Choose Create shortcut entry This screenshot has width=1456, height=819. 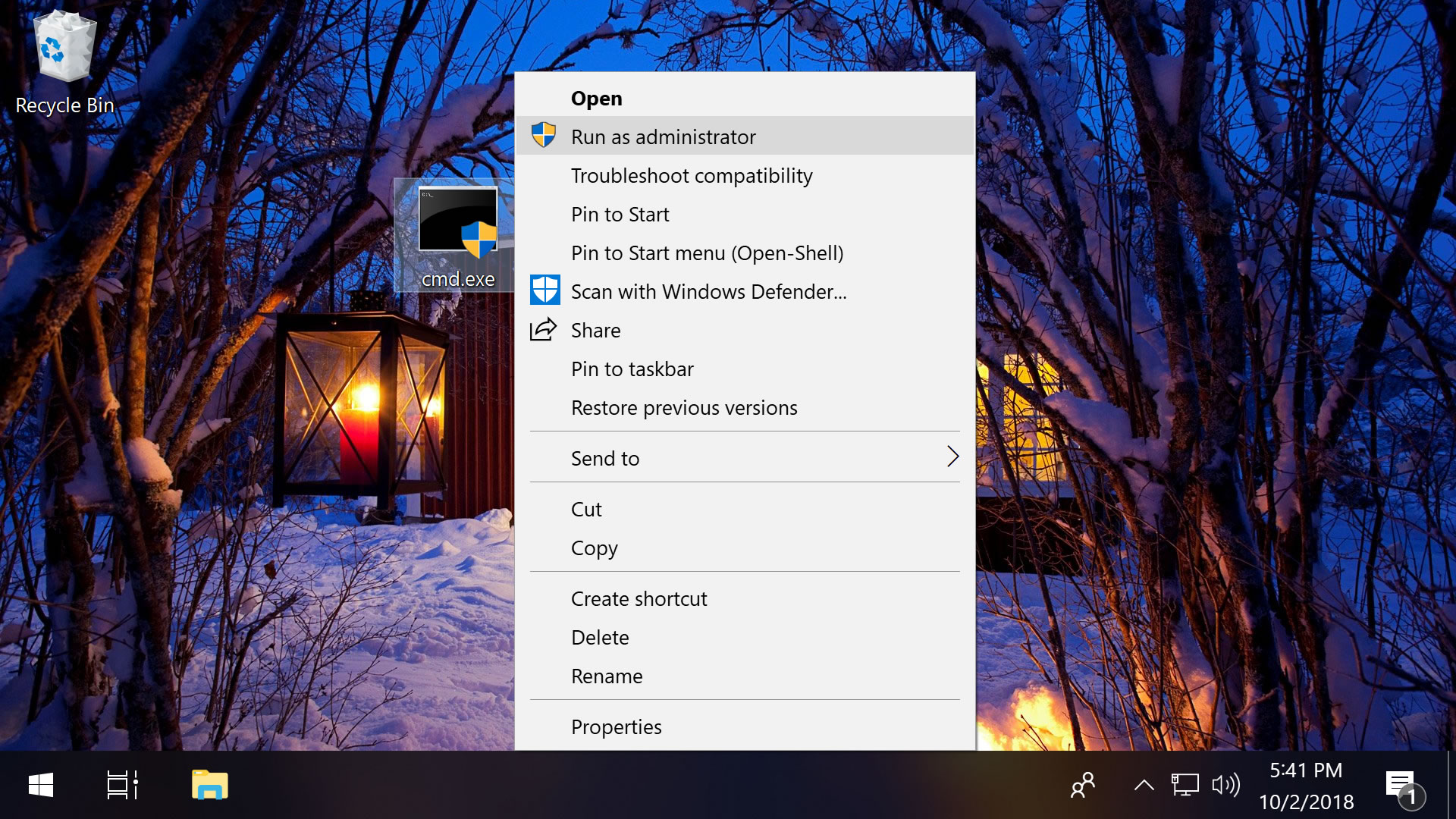[x=639, y=599]
